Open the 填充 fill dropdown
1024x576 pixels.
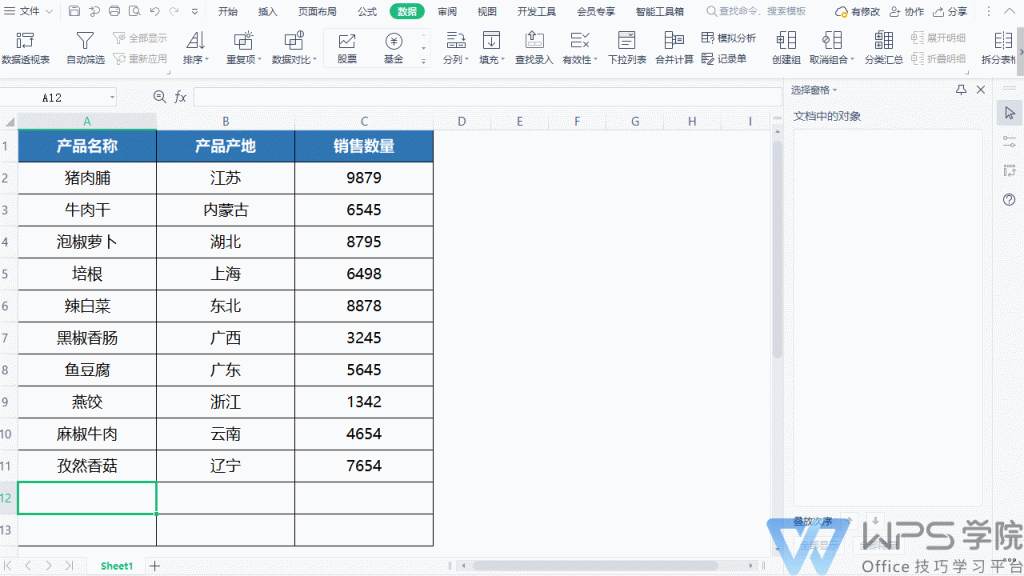[491, 48]
